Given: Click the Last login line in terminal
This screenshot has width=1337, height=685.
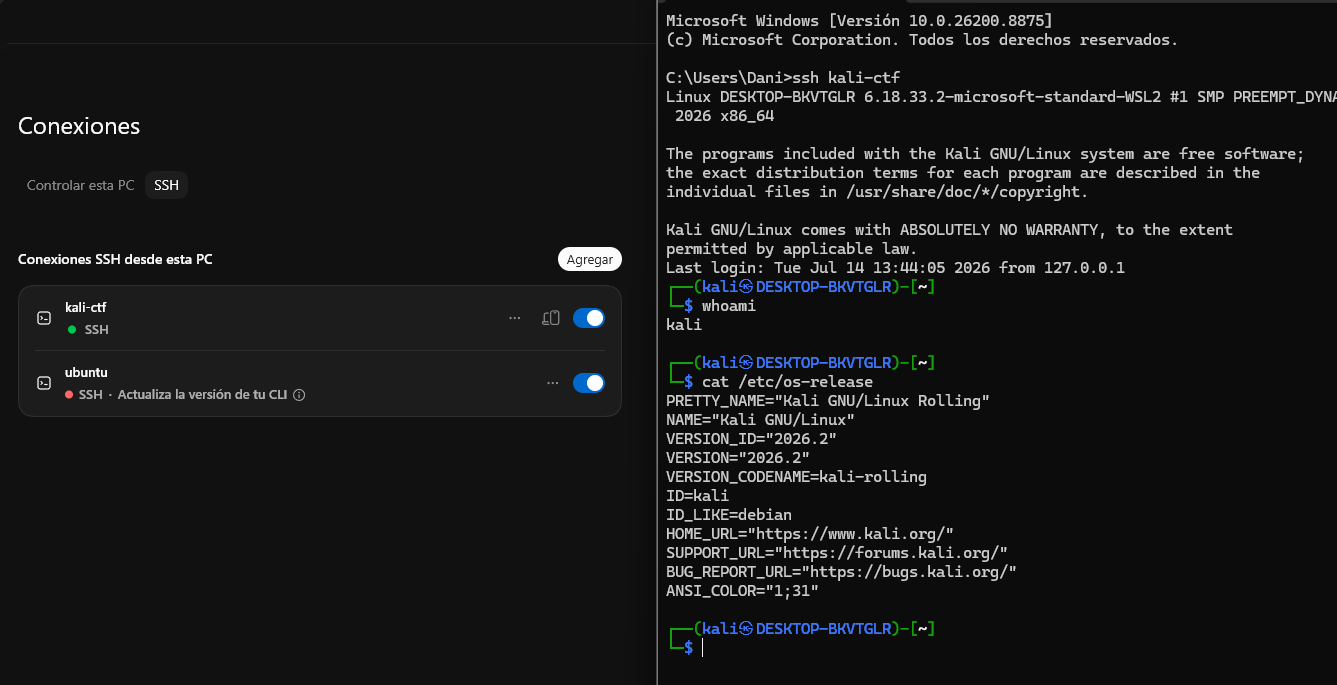Looking at the screenshot, I should tap(895, 268).
